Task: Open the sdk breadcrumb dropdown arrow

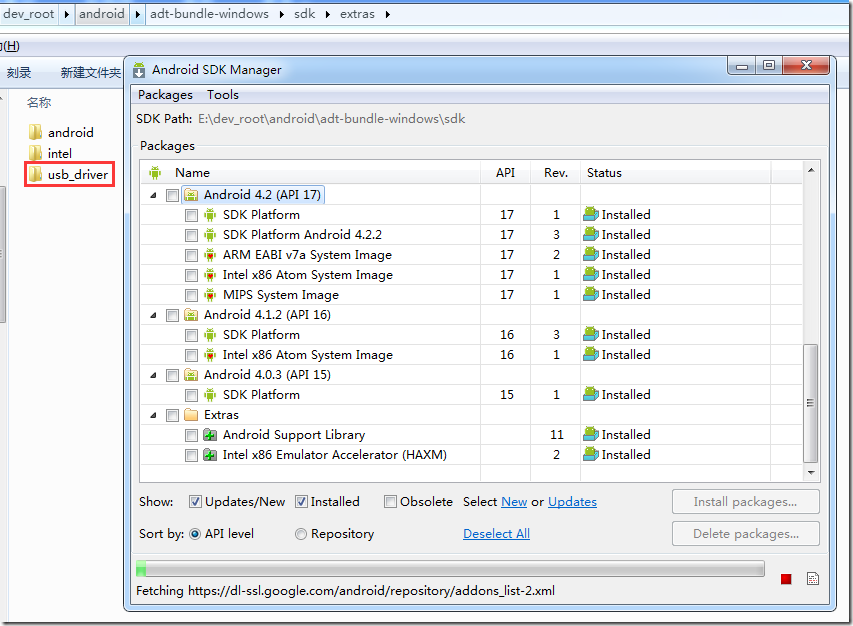Action: point(328,14)
